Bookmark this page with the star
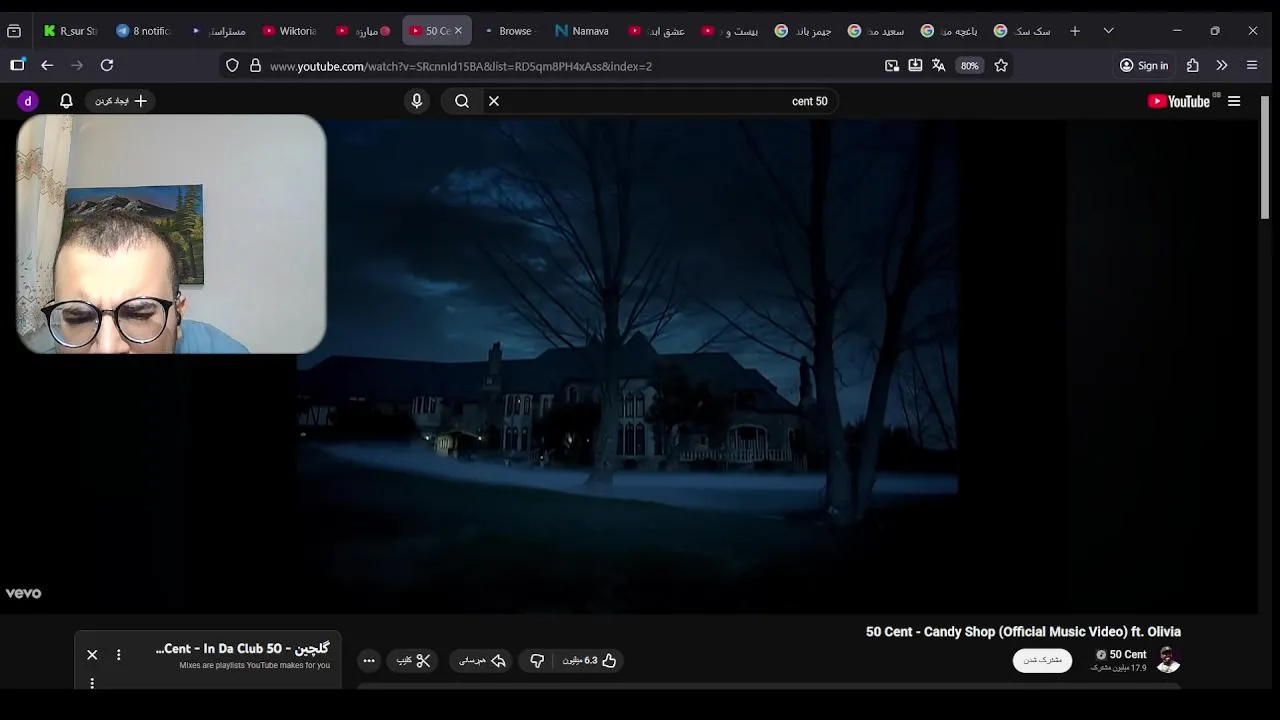 pyautogui.click(x=1001, y=65)
